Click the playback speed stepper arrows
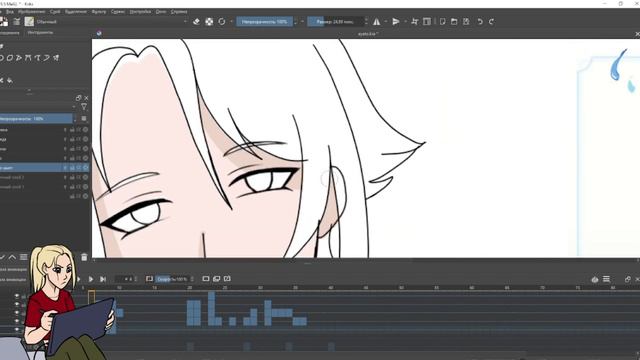 (192, 279)
